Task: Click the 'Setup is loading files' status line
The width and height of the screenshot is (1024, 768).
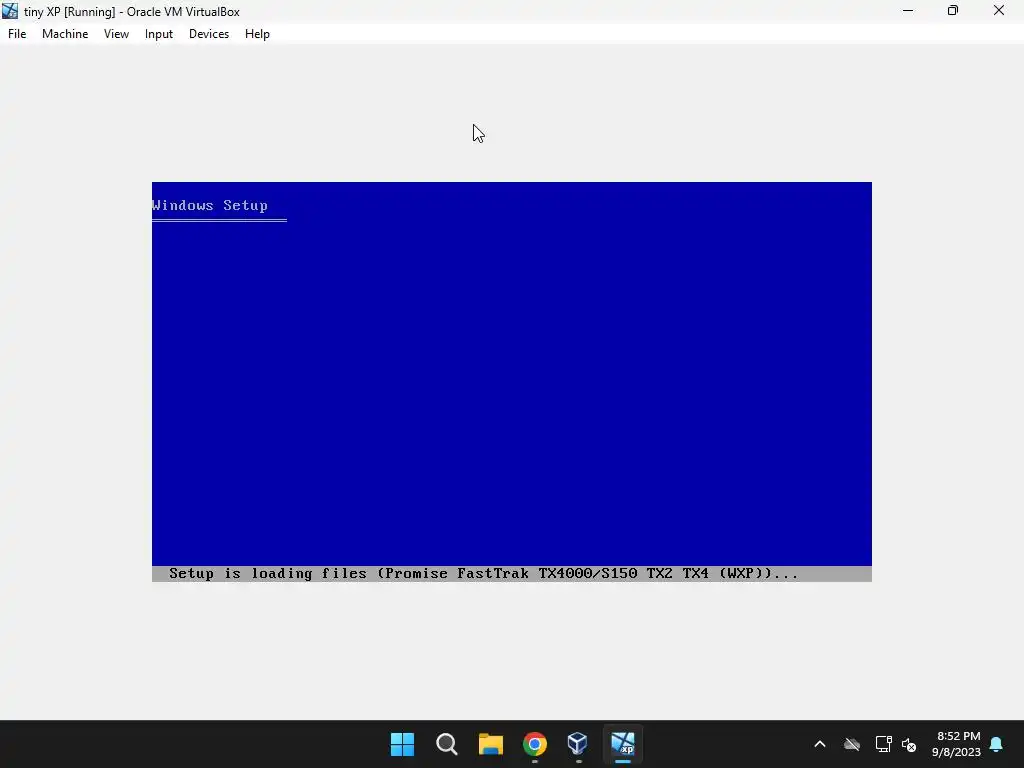Action: [x=483, y=573]
